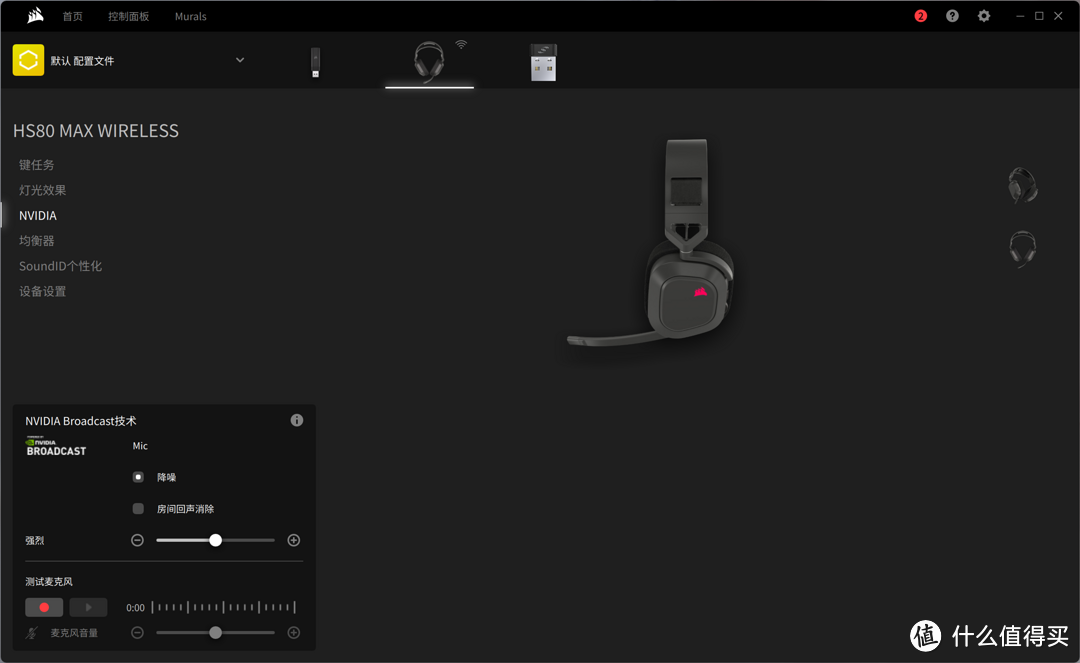The image size is (1080, 663).
Task: Show NVIDIA Broadcast info tooltip icon
Action: [297, 420]
